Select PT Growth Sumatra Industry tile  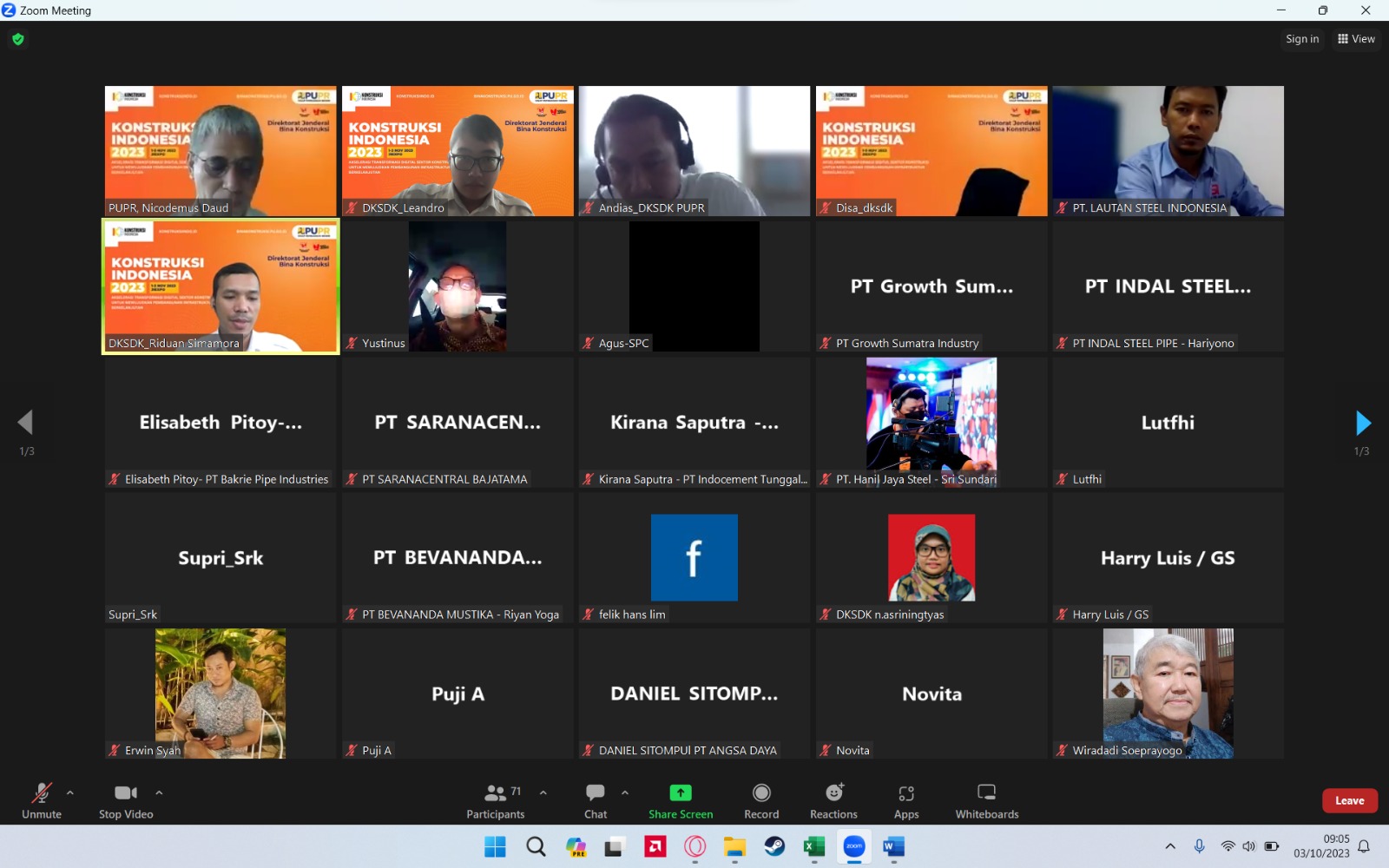[x=931, y=286]
